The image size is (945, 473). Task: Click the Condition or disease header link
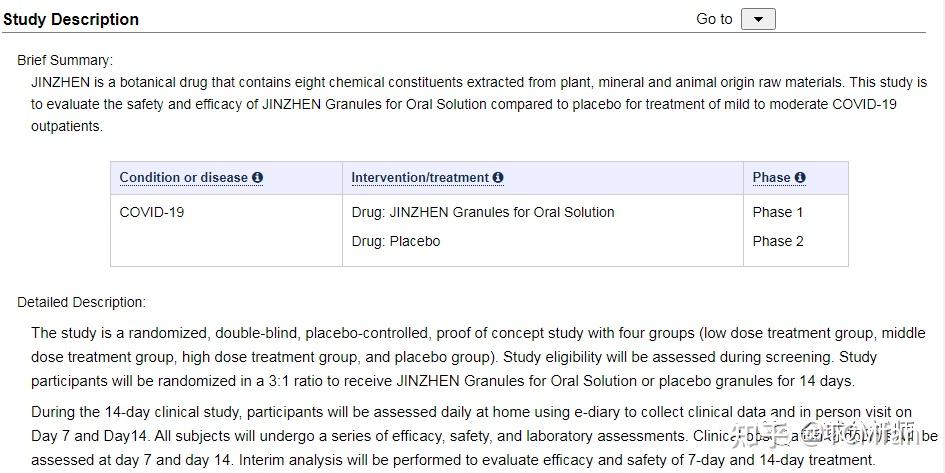click(183, 178)
